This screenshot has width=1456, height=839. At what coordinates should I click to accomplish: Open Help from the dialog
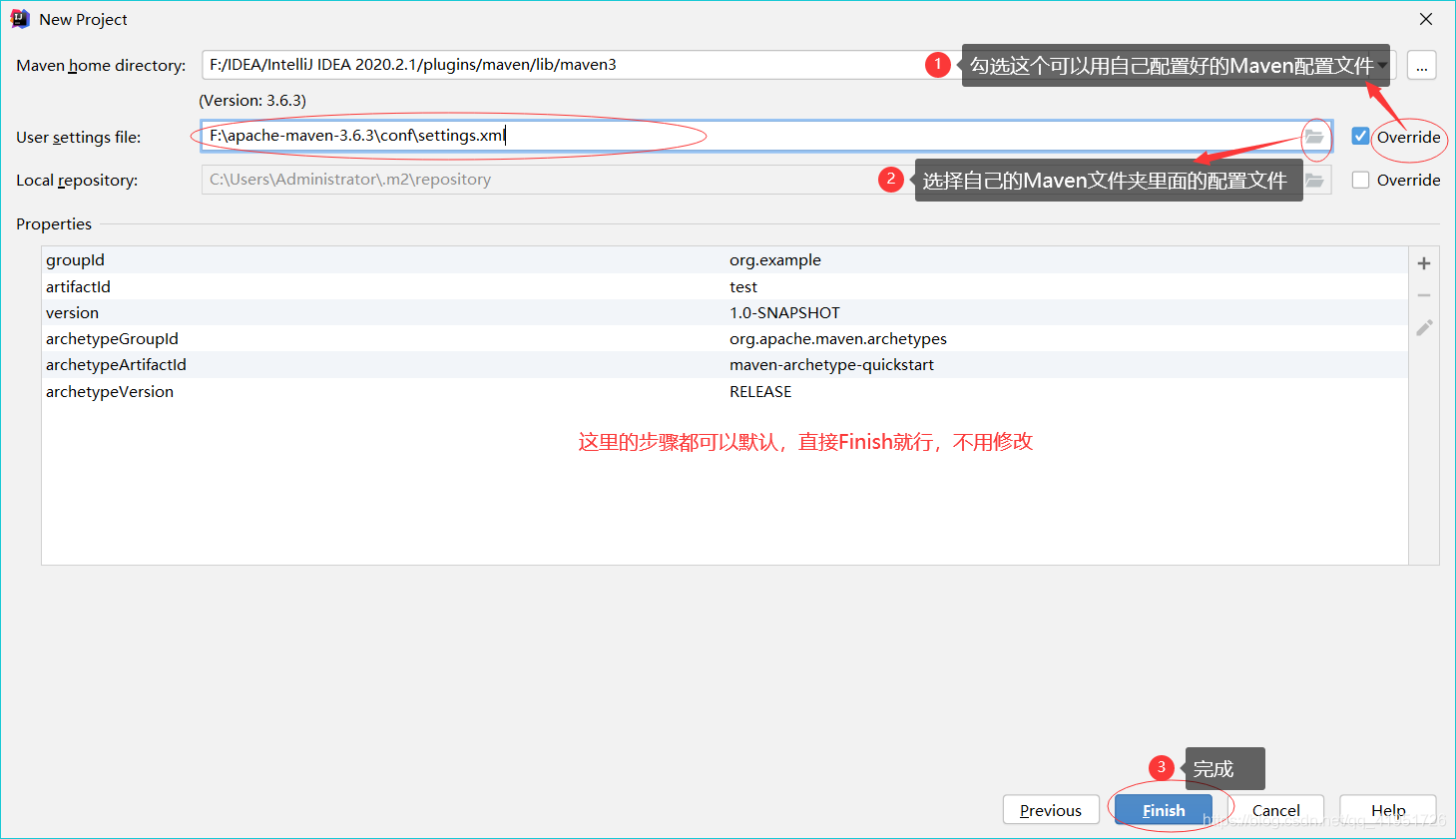click(1387, 810)
